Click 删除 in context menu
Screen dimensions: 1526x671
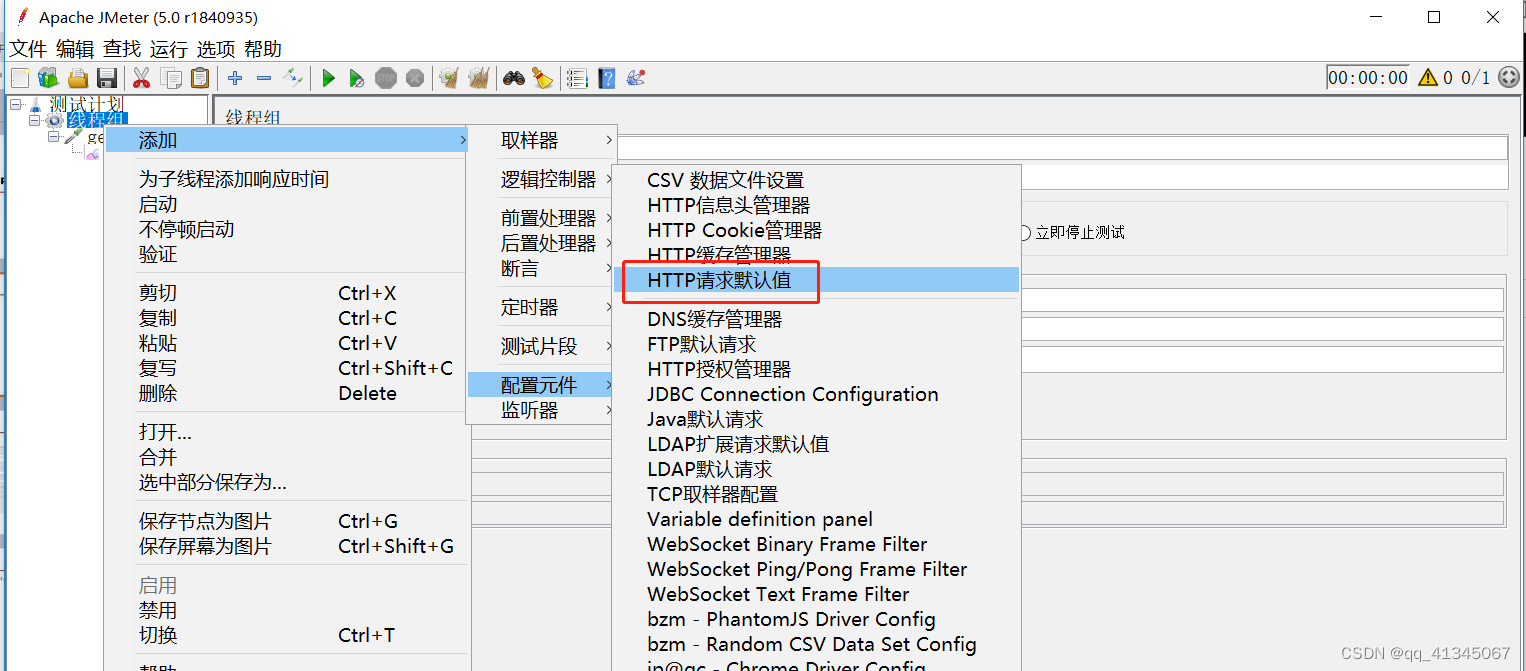tap(286, 393)
